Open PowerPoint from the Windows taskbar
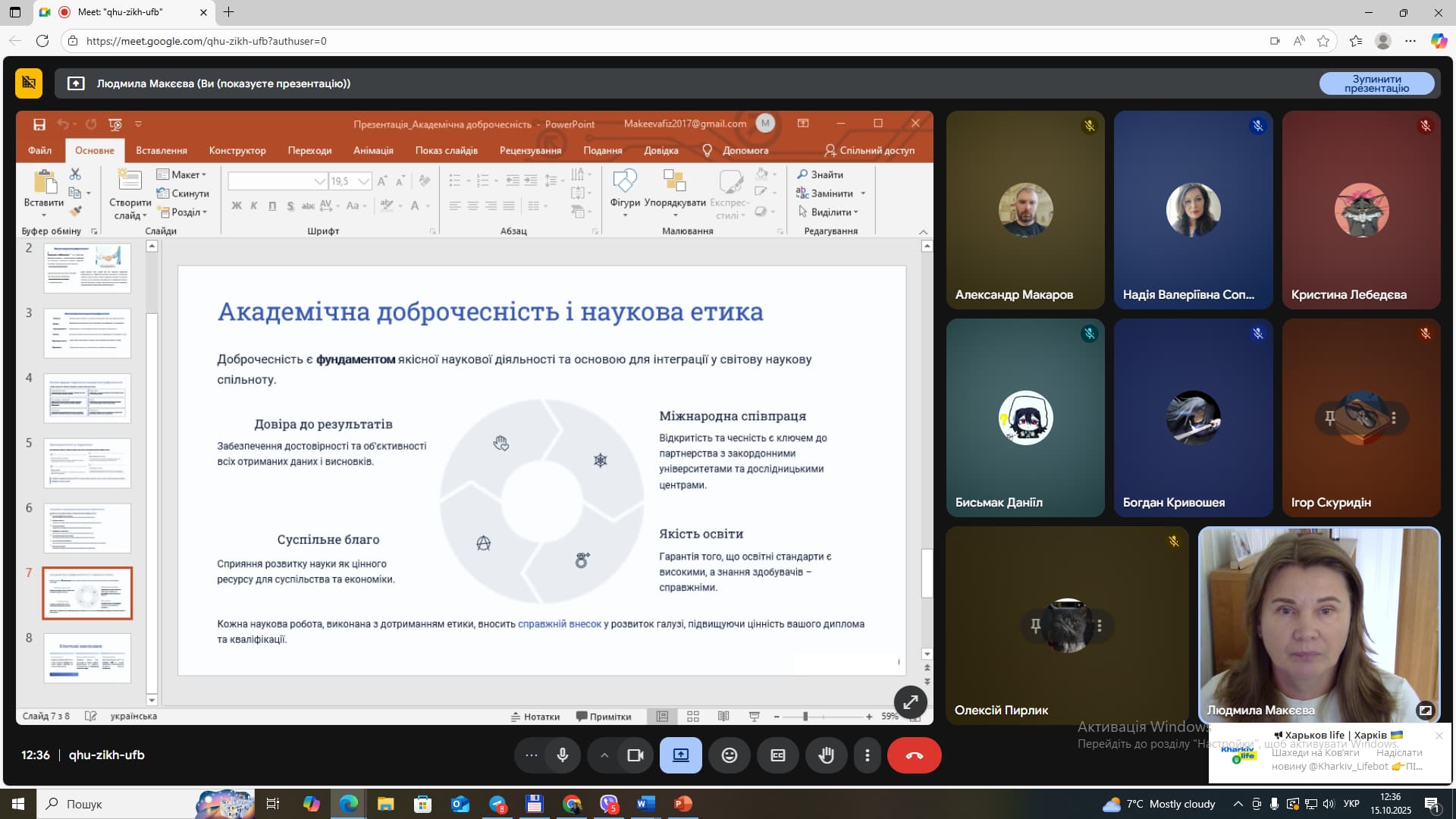The image size is (1456, 819). pyautogui.click(x=682, y=804)
